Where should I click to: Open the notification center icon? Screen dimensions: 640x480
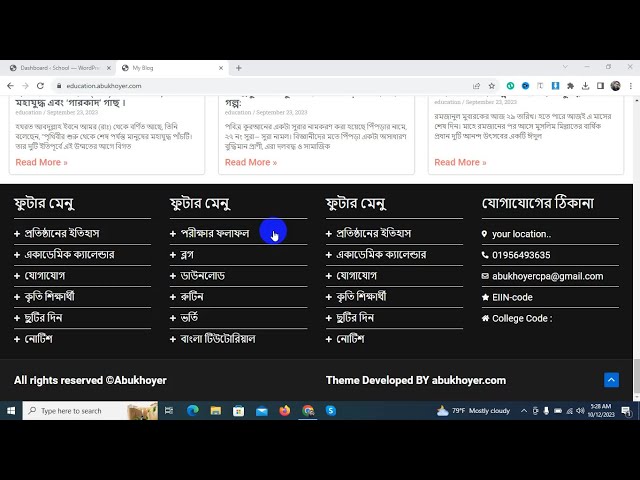(x=626, y=411)
